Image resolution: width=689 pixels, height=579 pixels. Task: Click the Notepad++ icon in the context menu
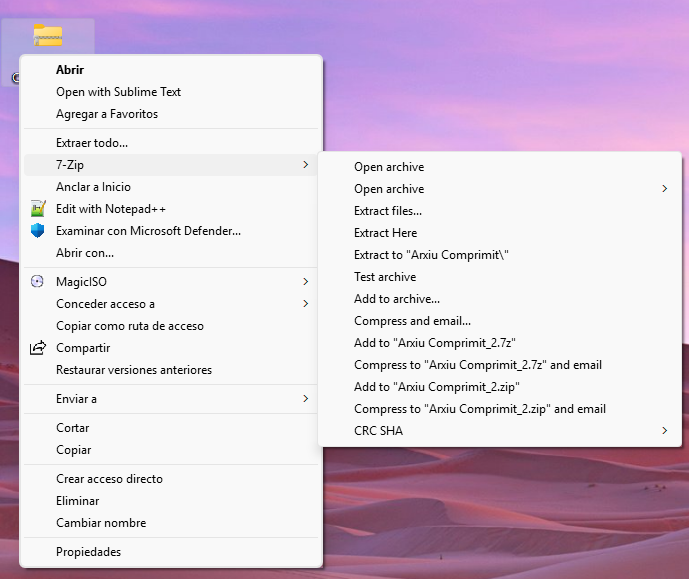click(38, 209)
